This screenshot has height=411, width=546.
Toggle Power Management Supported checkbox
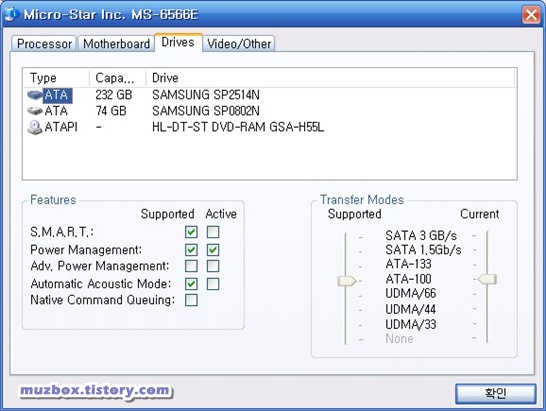point(191,250)
